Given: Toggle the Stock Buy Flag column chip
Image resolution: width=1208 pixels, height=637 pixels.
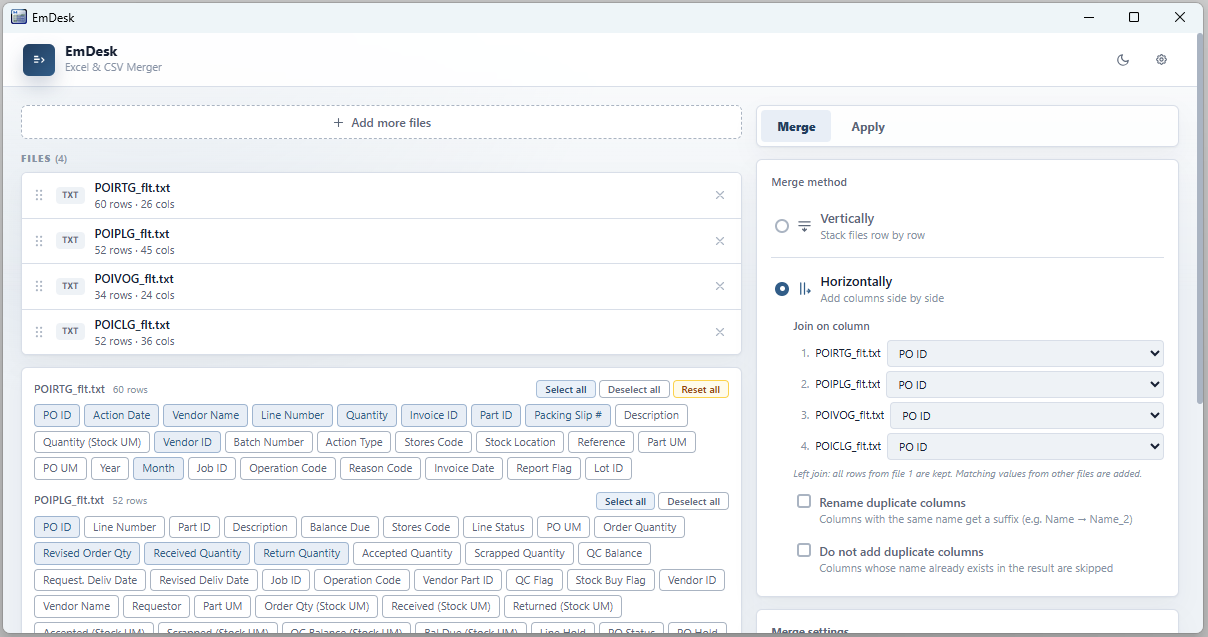Looking at the screenshot, I should (x=610, y=580).
